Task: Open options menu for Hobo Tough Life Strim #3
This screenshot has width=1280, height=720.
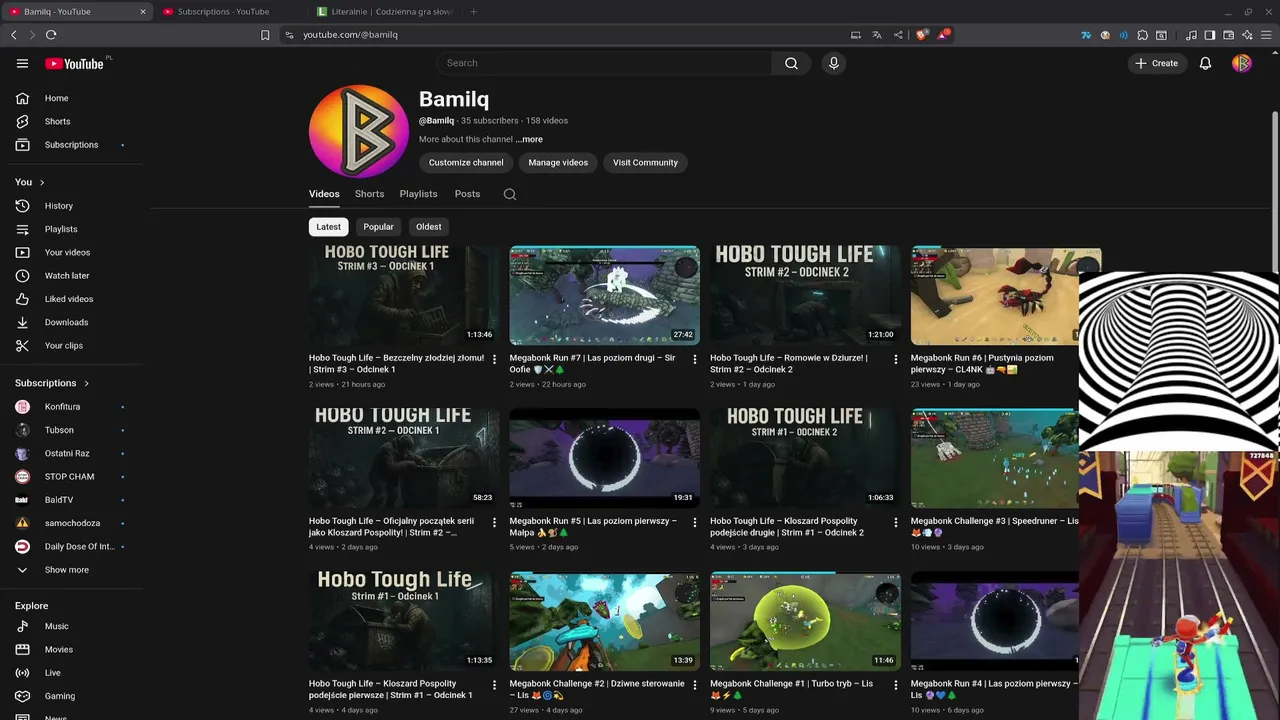Action: [x=494, y=358]
